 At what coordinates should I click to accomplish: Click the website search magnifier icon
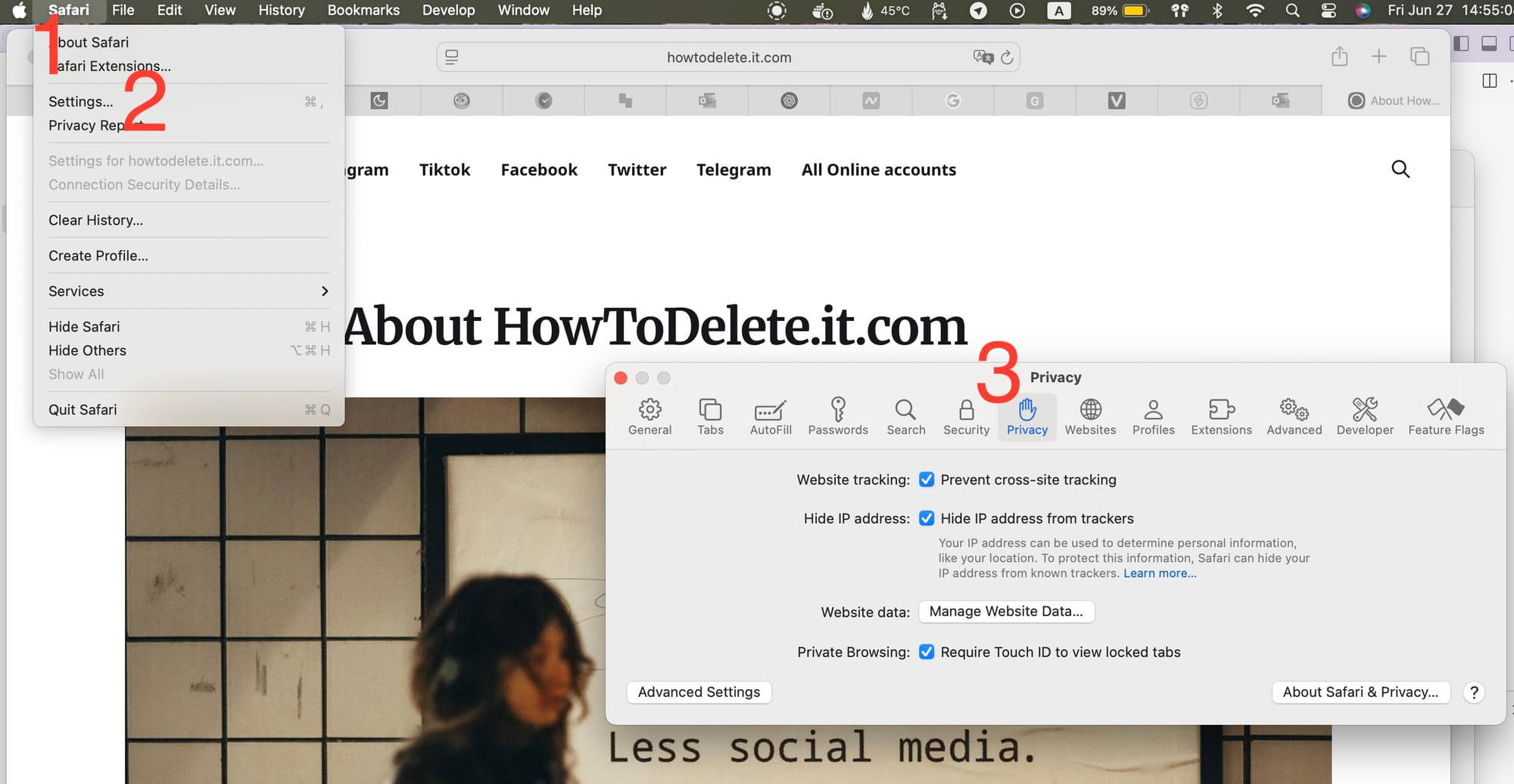(x=1400, y=169)
